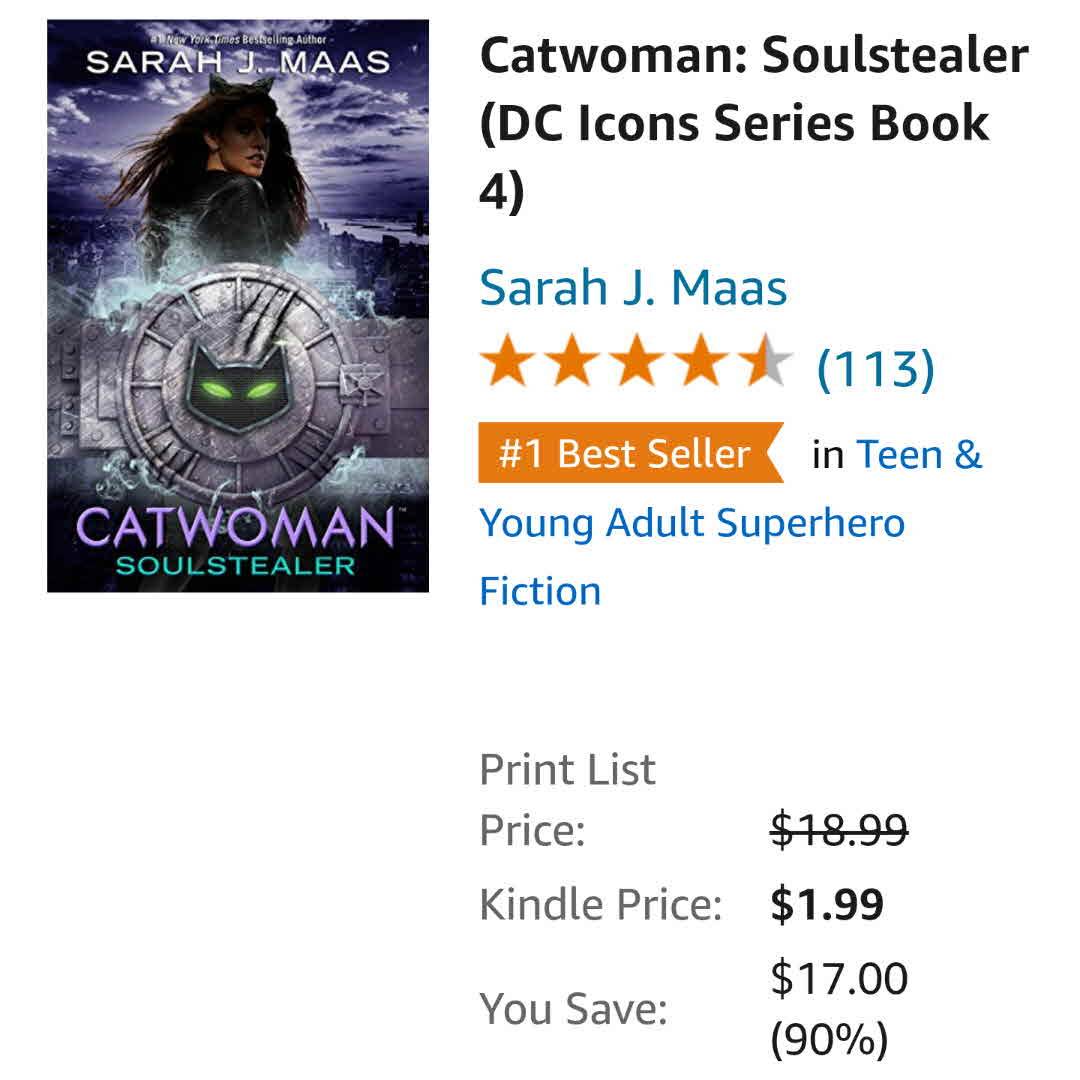The image size is (1080, 1080).
Task: Click the crossed-out $18.99 list price
Action: tap(839, 829)
